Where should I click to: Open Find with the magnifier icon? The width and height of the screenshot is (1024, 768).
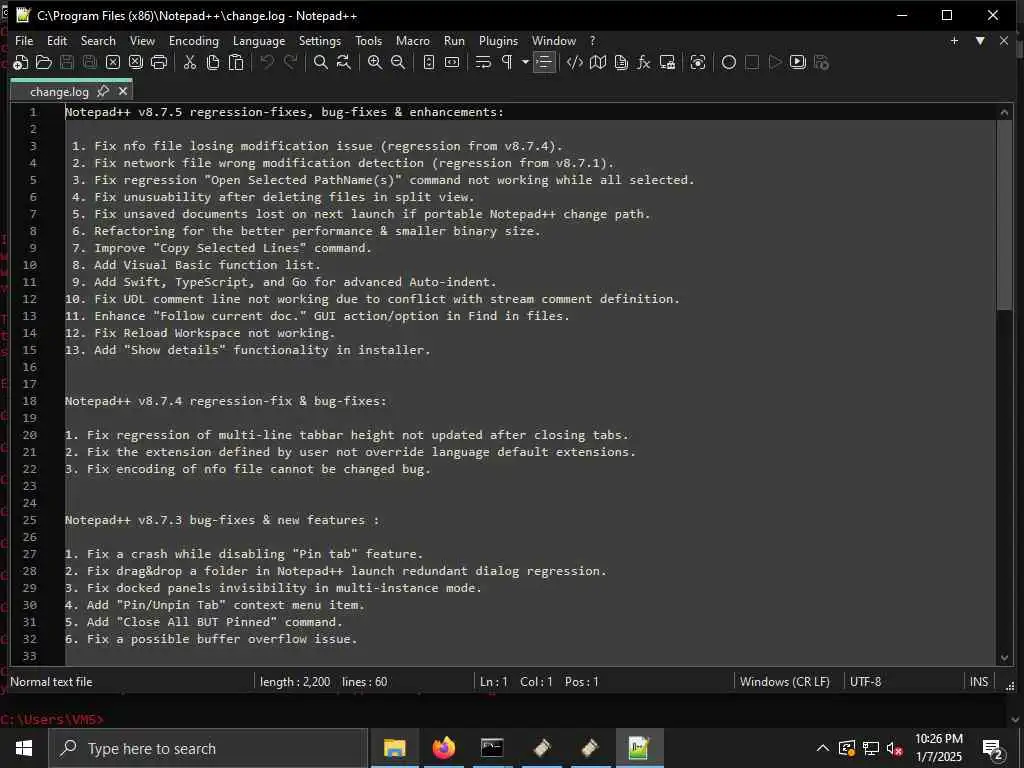[321, 63]
